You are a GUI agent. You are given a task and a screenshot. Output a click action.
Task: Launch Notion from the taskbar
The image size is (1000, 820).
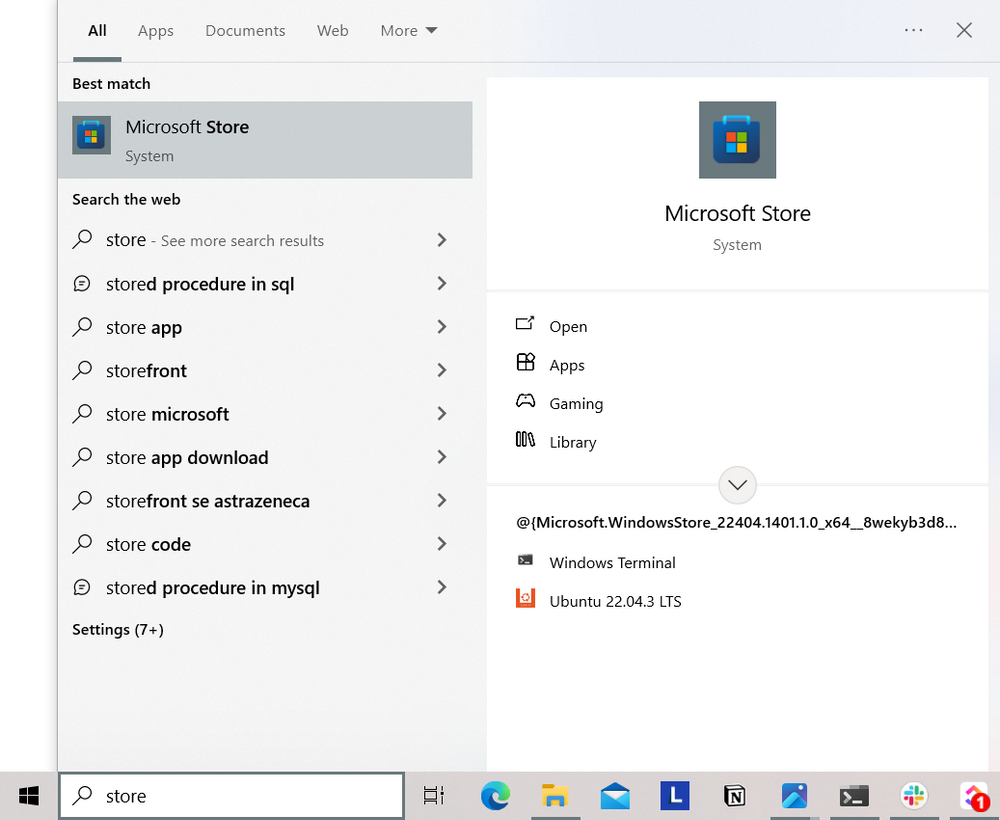pyautogui.click(x=734, y=796)
